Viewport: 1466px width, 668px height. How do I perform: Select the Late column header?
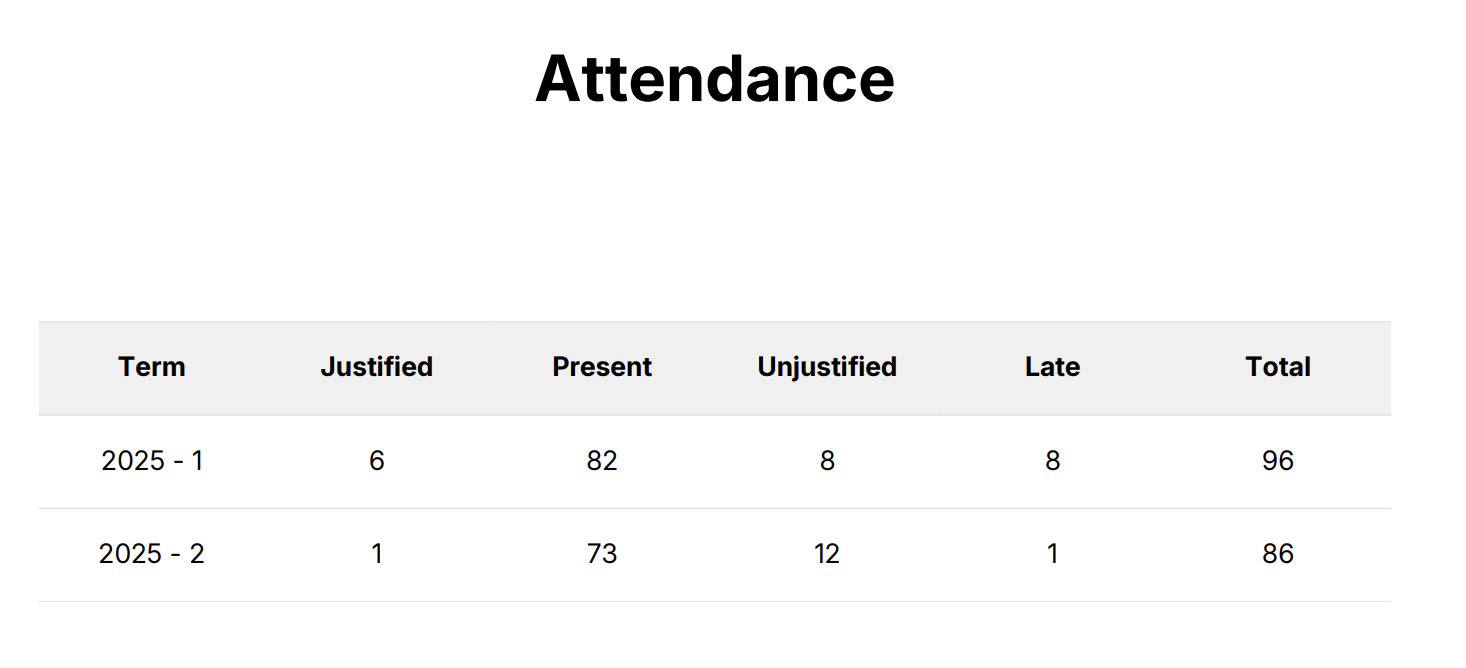point(1052,367)
